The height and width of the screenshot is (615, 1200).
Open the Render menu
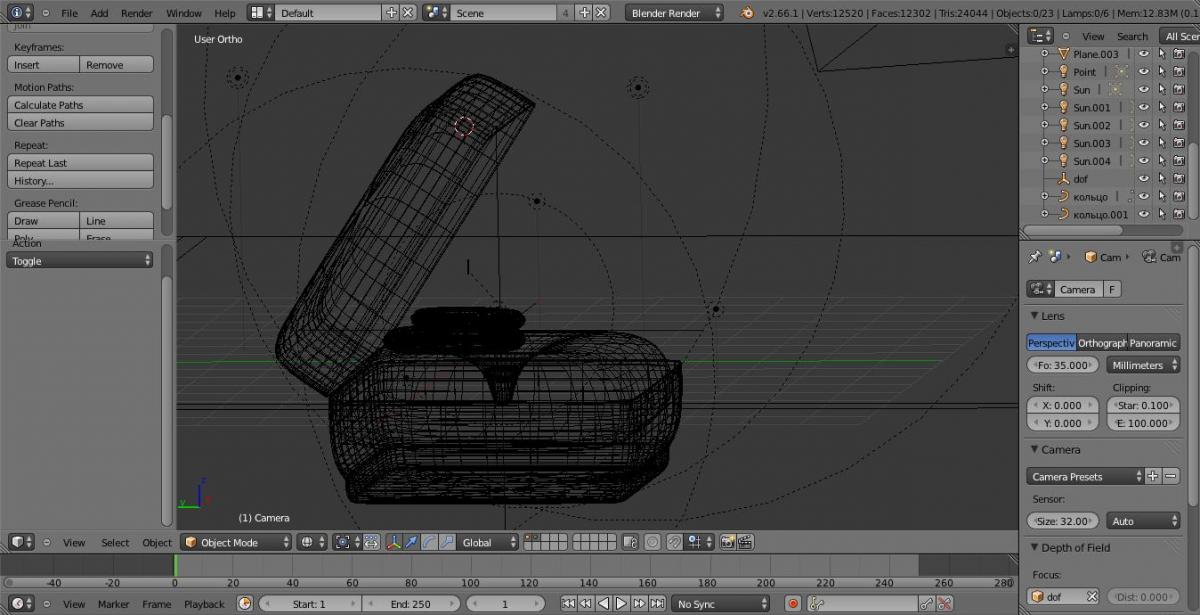[x=137, y=13]
